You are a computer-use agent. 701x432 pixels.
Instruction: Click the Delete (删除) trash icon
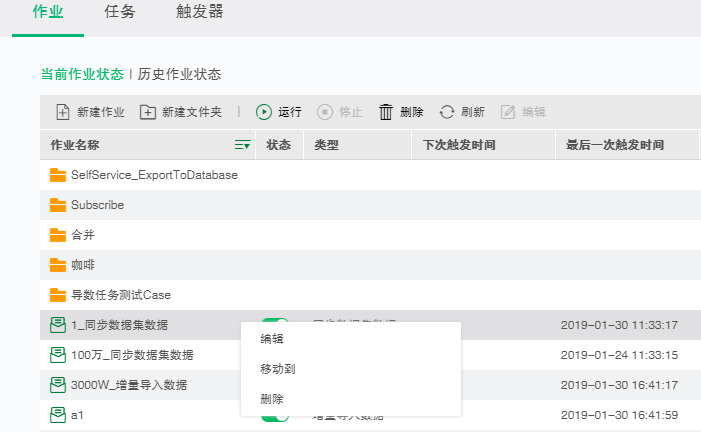(386, 112)
